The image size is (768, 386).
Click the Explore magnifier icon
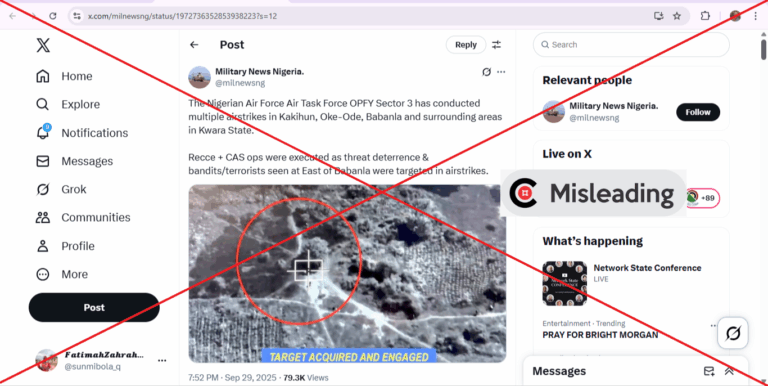43,104
